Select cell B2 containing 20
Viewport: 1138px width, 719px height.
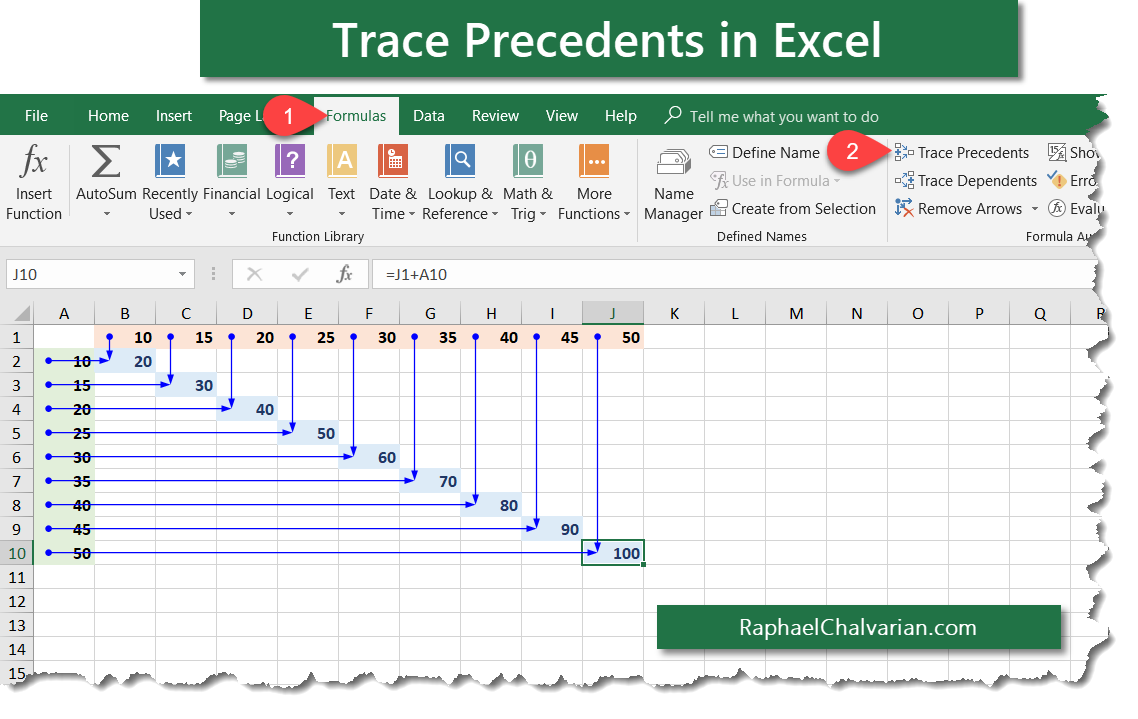[125, 361]
